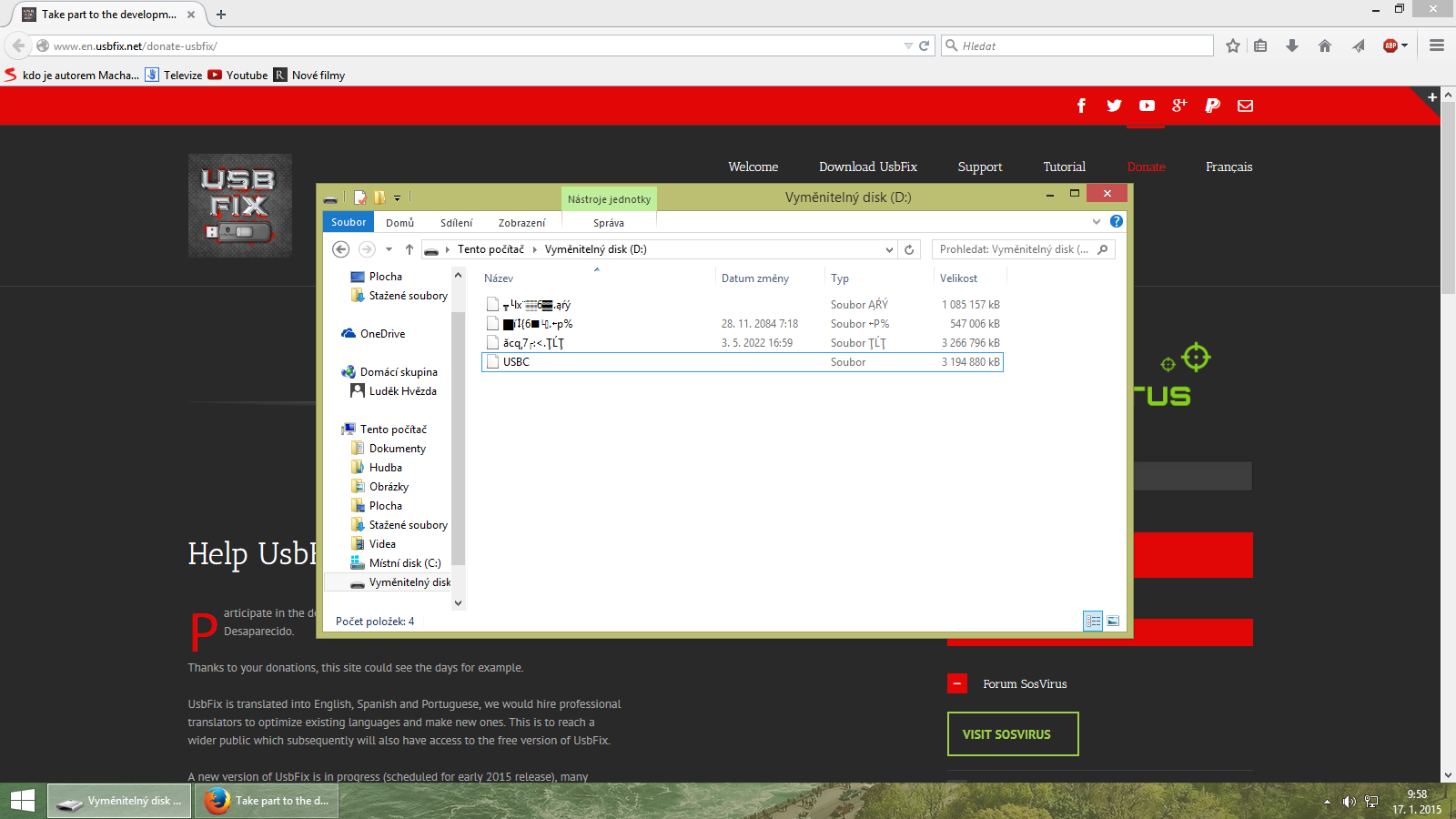Image resolution: width=1456 pixels, height=819 pixels.
Task: Click the network tray icon
Action: point(1371,802)
